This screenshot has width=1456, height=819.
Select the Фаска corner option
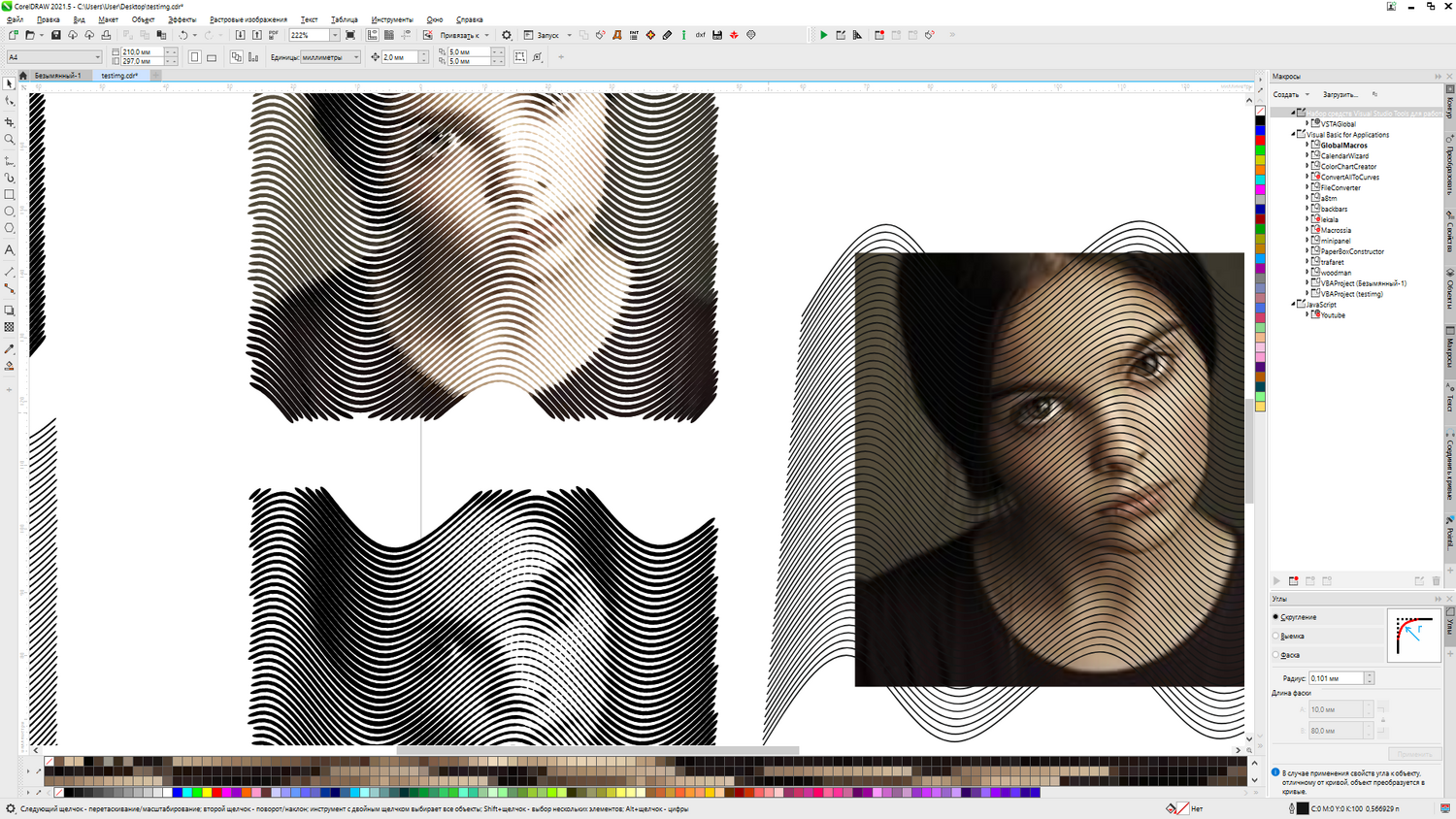coord(1287,655)
